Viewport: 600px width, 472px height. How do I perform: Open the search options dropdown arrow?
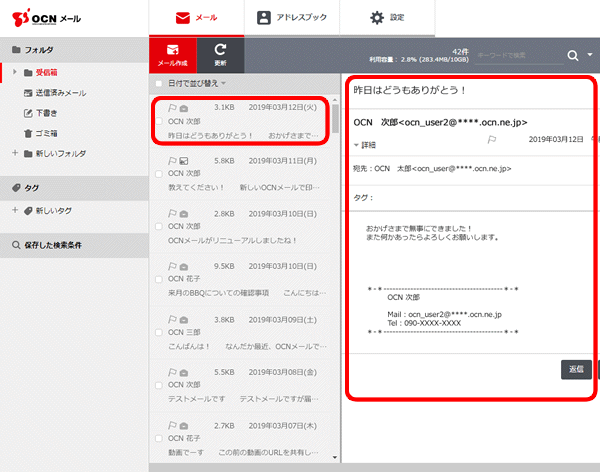[x=590, y=55]
